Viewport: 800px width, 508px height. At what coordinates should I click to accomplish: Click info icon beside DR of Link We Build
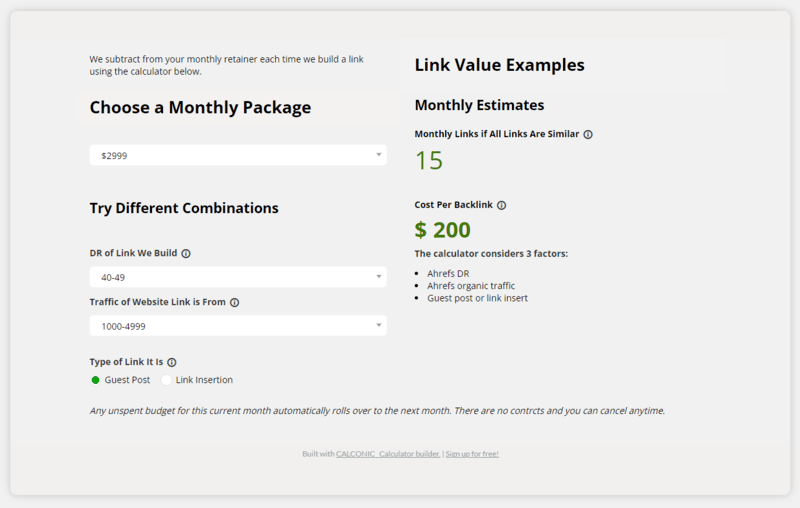(186, 253)
